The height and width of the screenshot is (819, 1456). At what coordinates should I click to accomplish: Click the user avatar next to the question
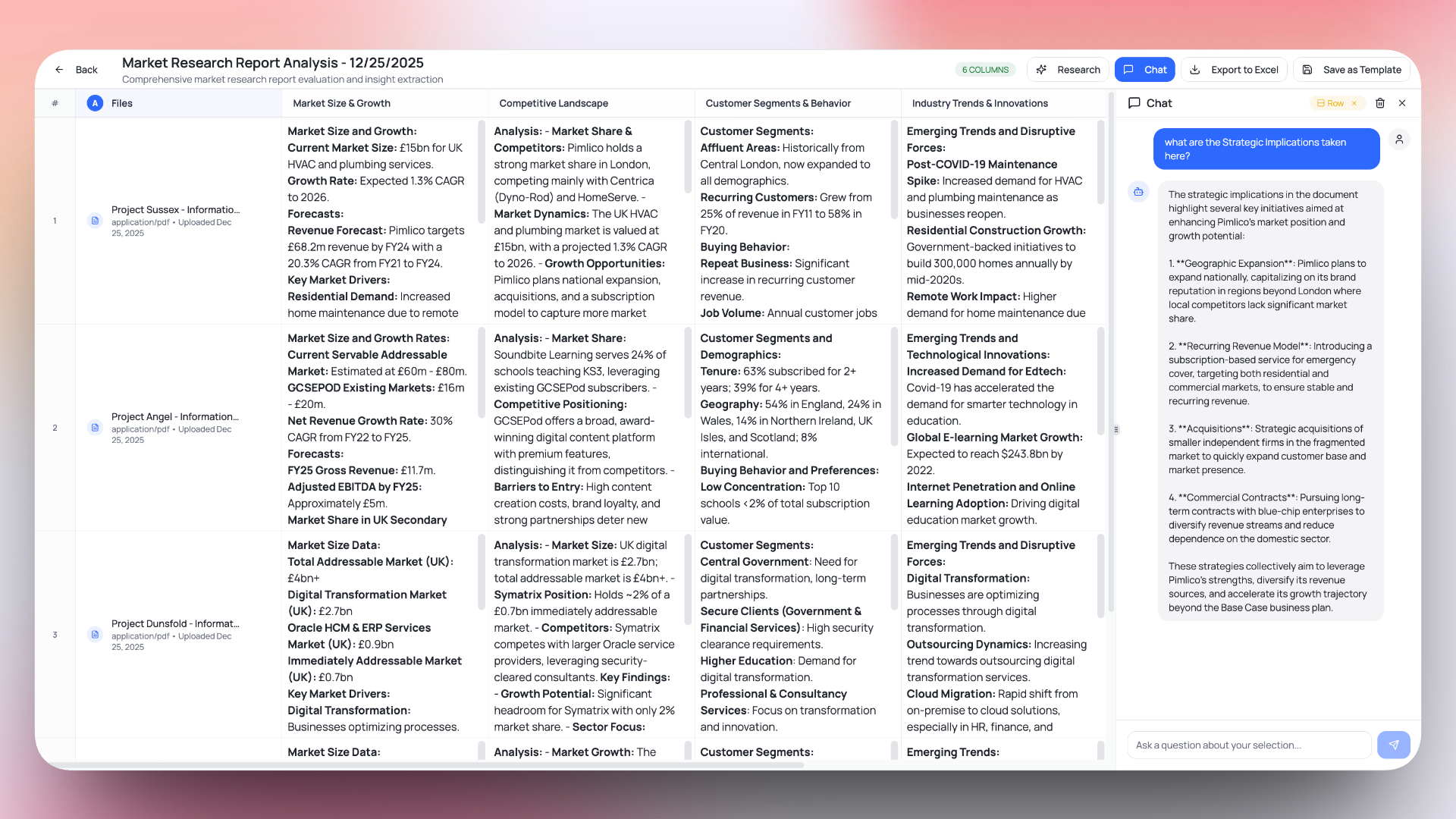1399,140
